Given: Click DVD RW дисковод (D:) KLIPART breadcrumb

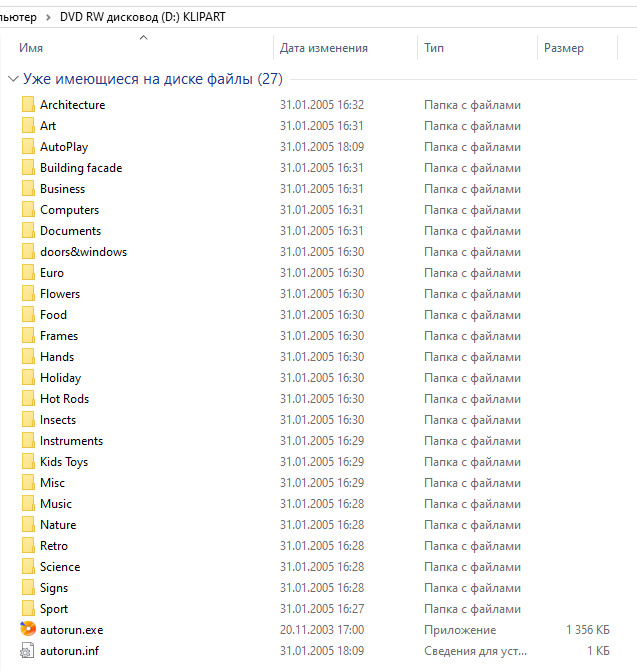Looking at the screenshot, I should pos(142,17).
